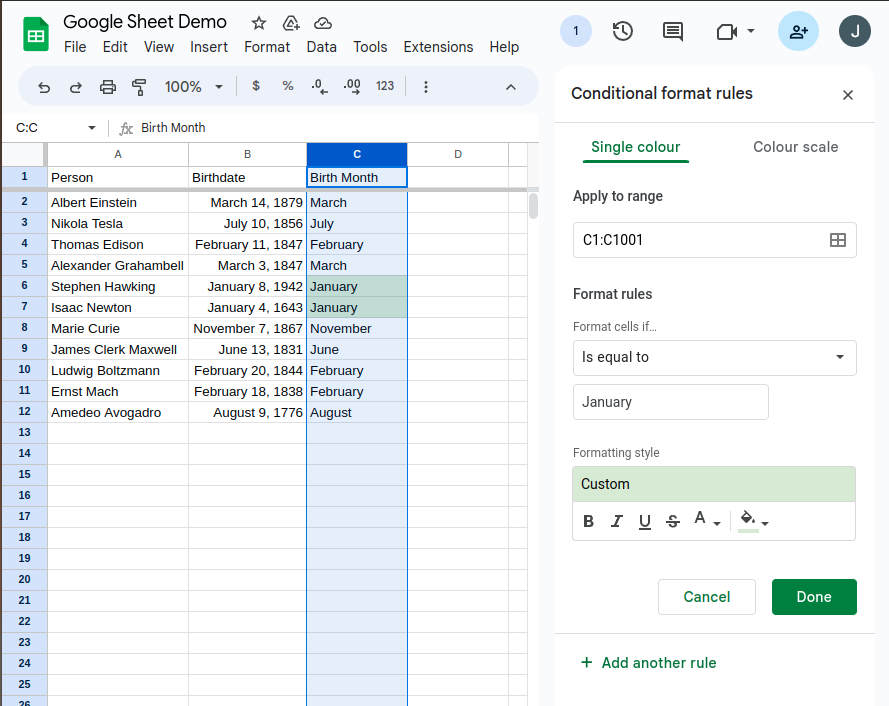Open the comments panel
The height and width of the screenshot is (706, 889).
point(672,31)
